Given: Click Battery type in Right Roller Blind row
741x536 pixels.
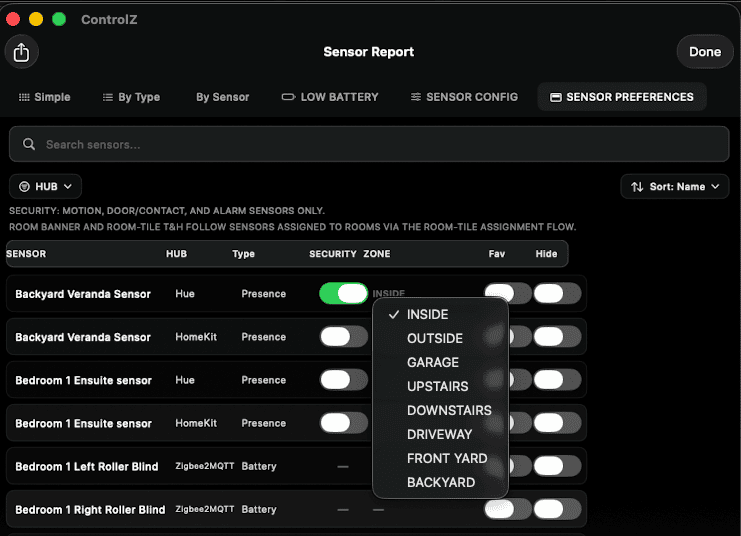Looking at the screenshot, I should pyautogui.click(x=259, y=510).
